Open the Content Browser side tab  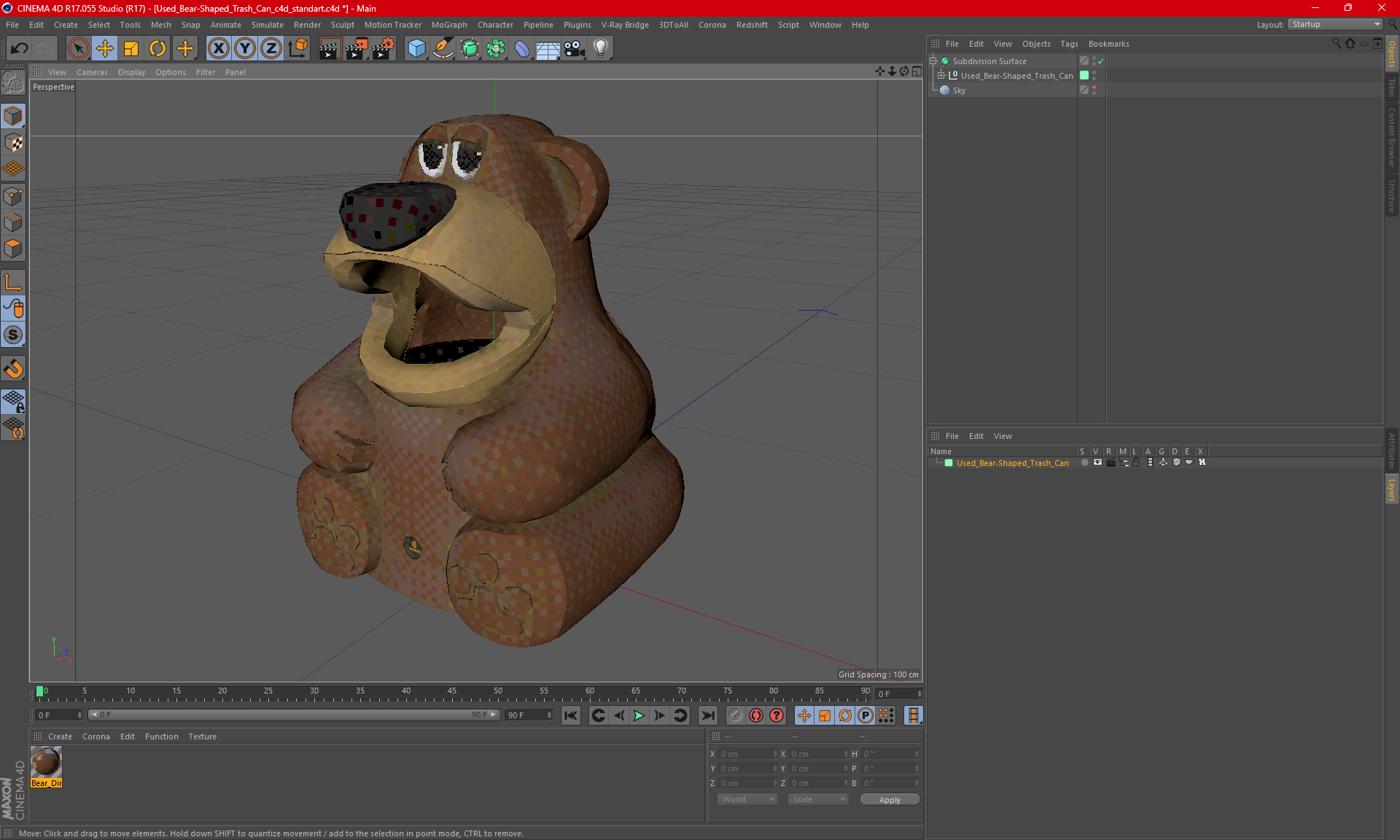tap(1392, 136)
